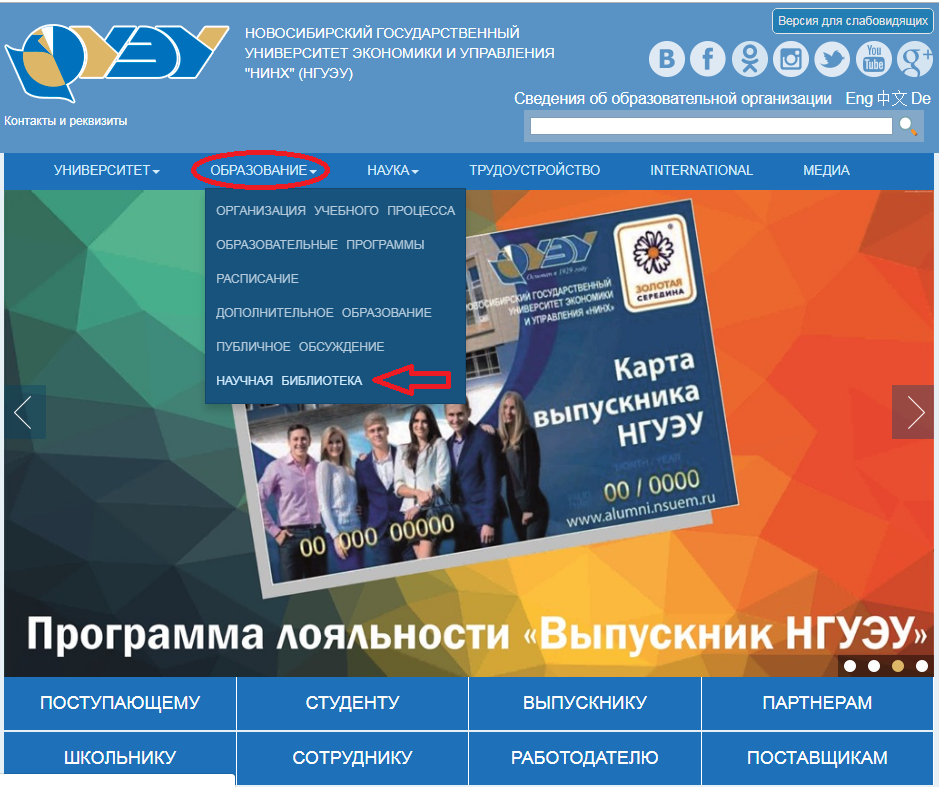This screenshot has height=787, width=939.
Task: Select the second slider dot
Action: click(874, 665)
